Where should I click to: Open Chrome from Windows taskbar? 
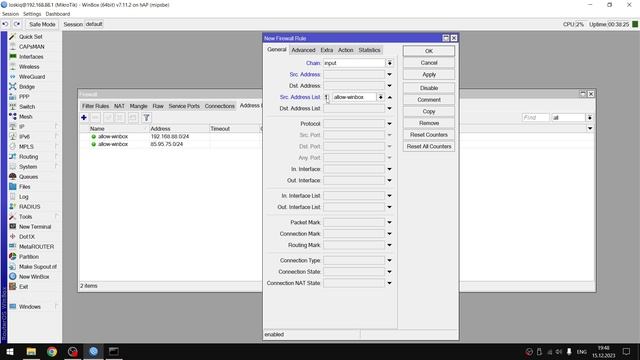(x=52, y=351)
